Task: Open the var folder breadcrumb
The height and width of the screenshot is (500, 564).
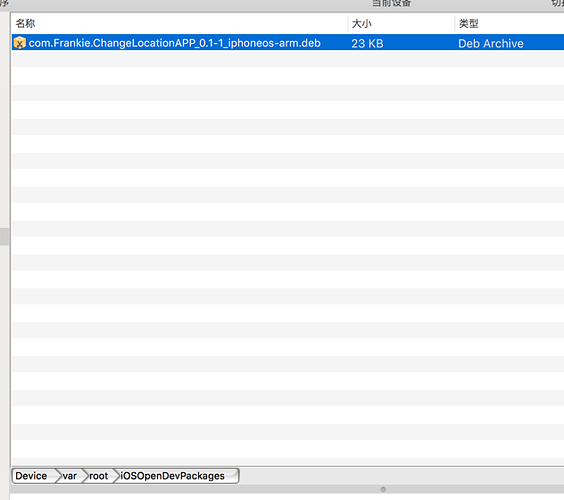Action: pyautogui.click(x=69, y=476)
